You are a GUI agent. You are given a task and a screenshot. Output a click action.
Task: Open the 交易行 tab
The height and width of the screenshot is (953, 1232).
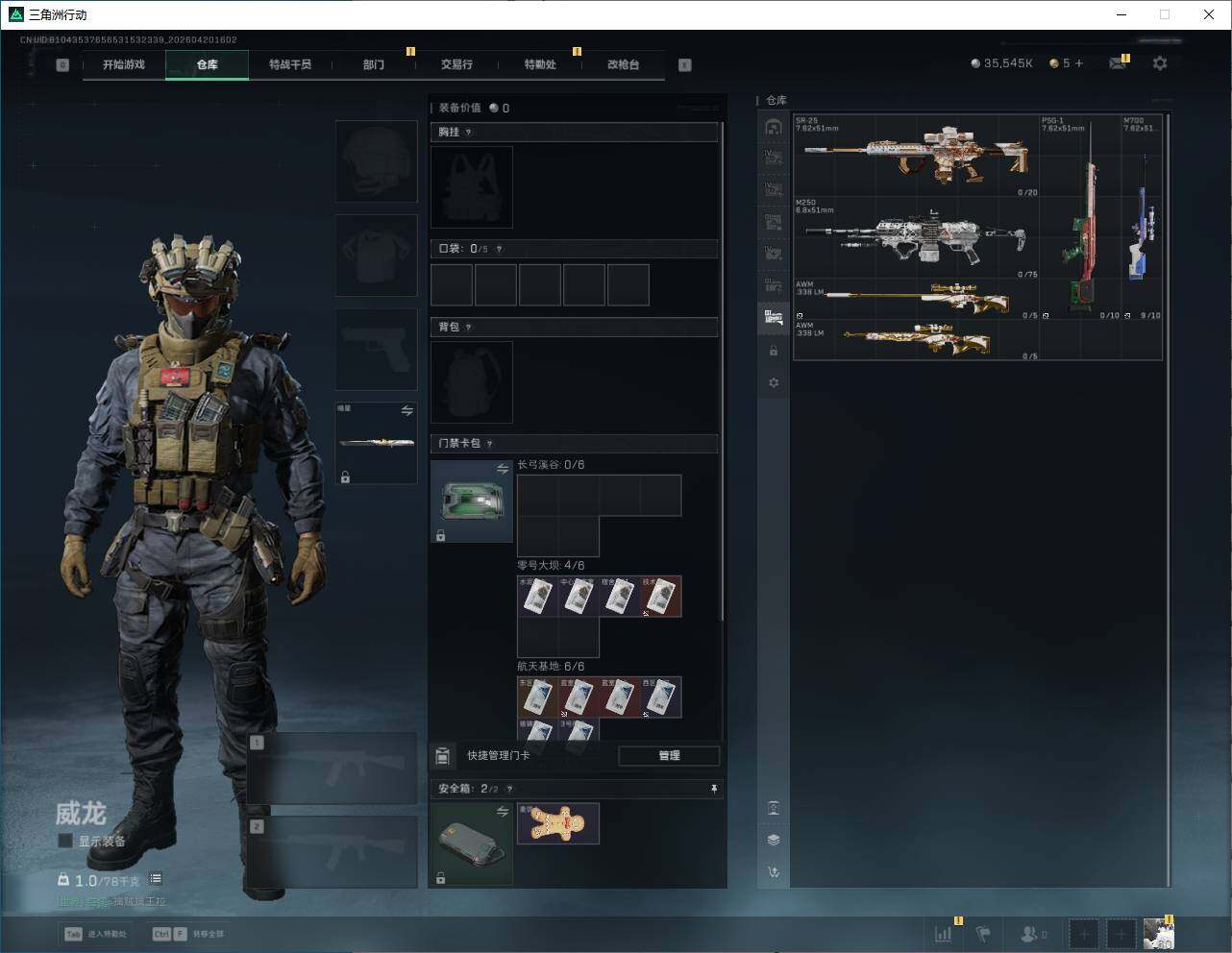[x=456, y=64]
